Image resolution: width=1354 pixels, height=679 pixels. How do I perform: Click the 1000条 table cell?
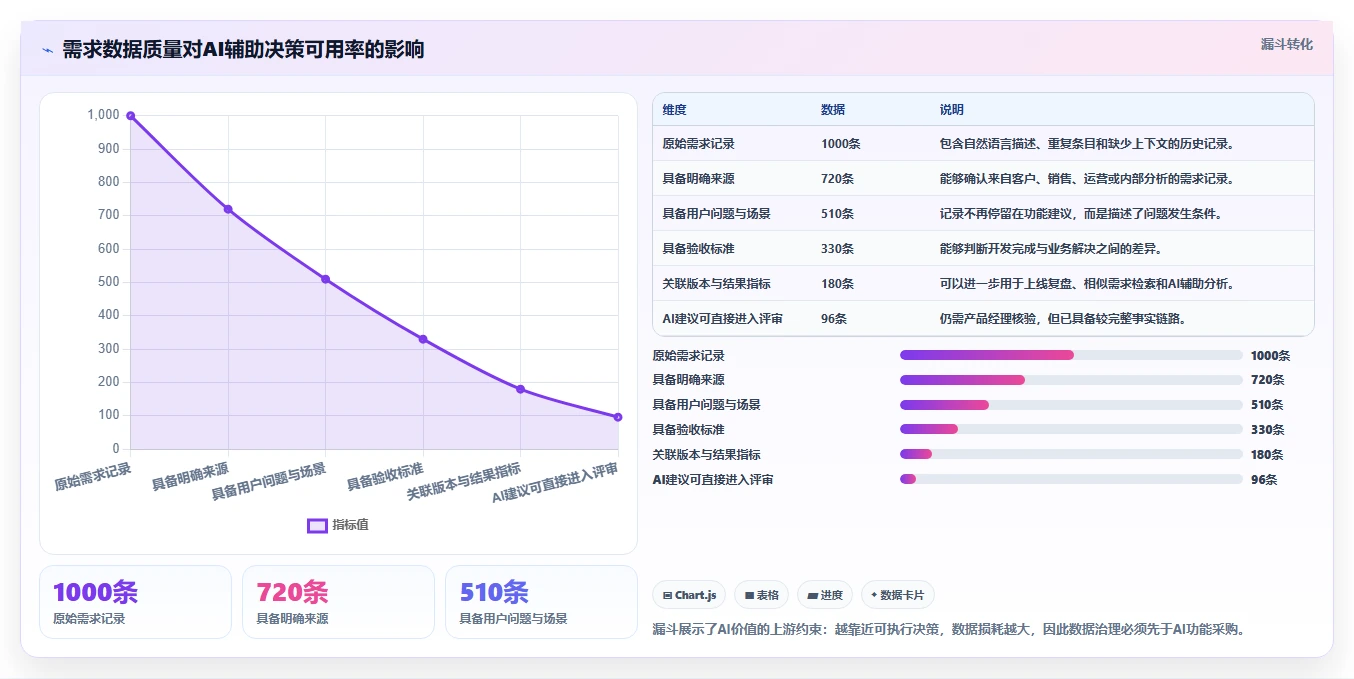(840, 144)
